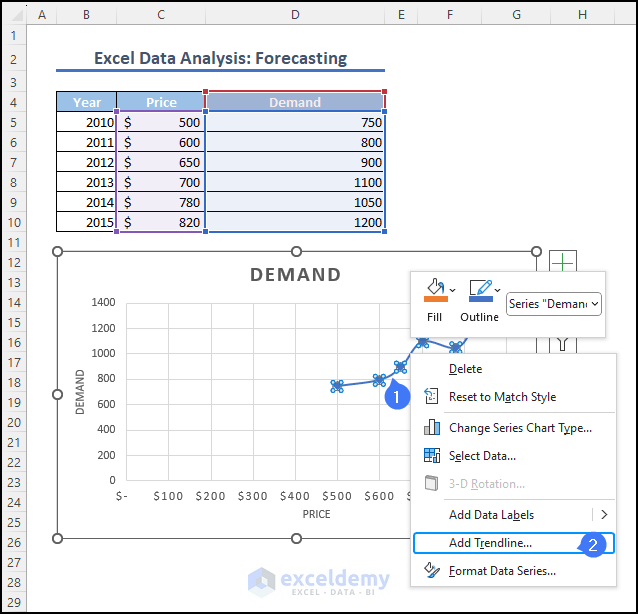Viewport: 638px width, 614px height.
Task: Click the column H header
Action: point(582,15)
